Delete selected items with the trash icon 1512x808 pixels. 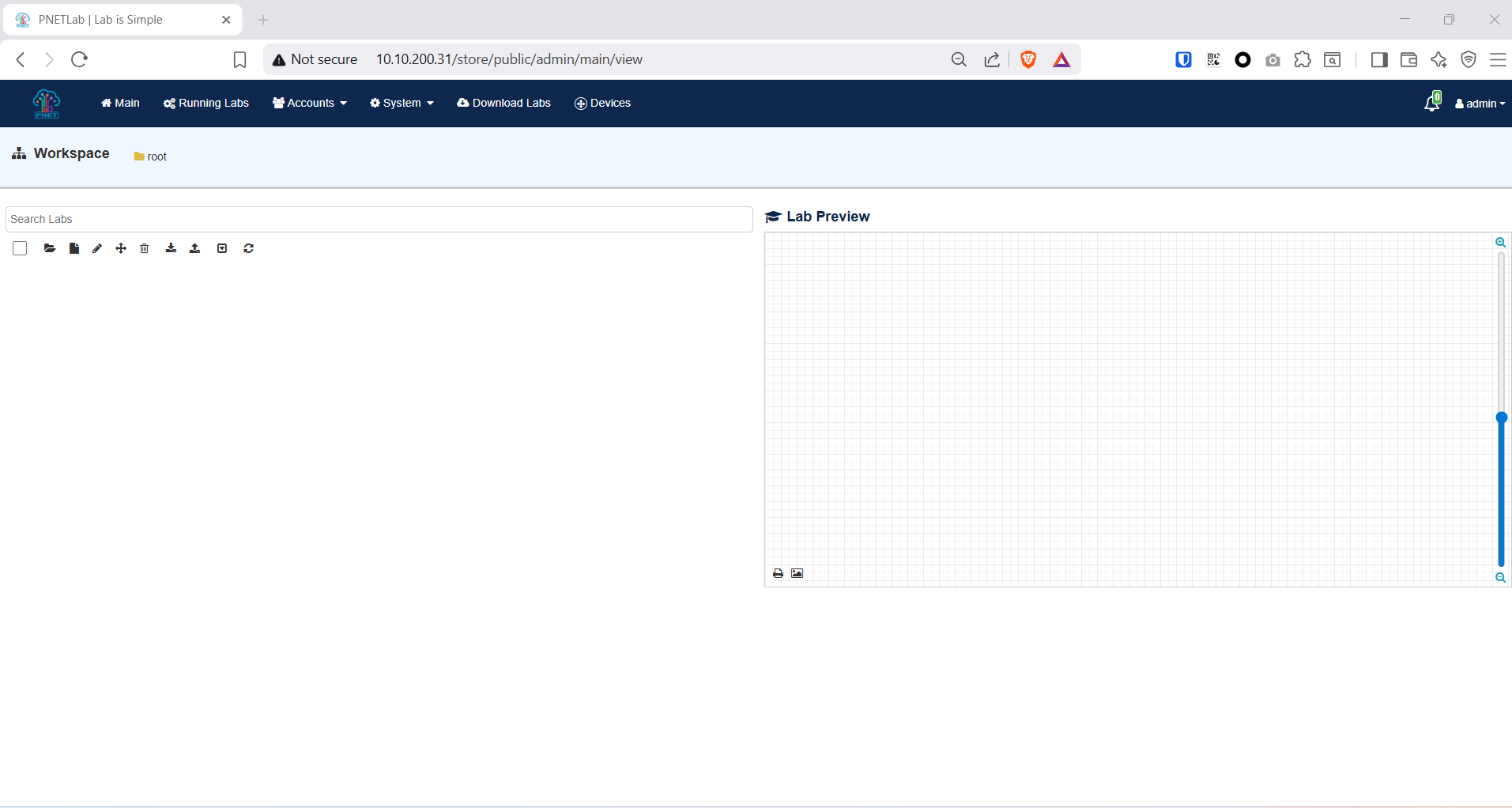(145, 248)
